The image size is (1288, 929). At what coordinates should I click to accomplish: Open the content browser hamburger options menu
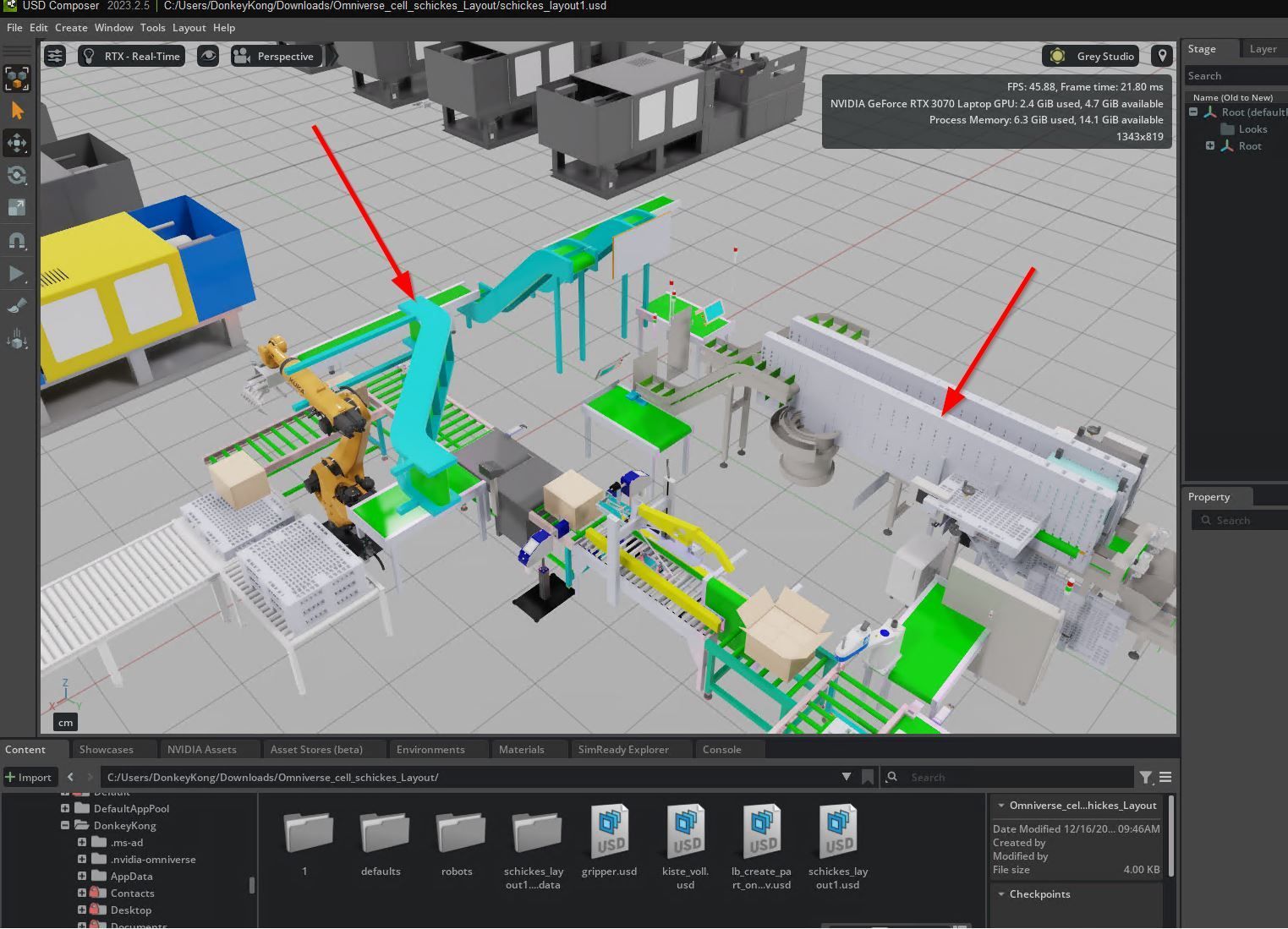click(1165, 778)
